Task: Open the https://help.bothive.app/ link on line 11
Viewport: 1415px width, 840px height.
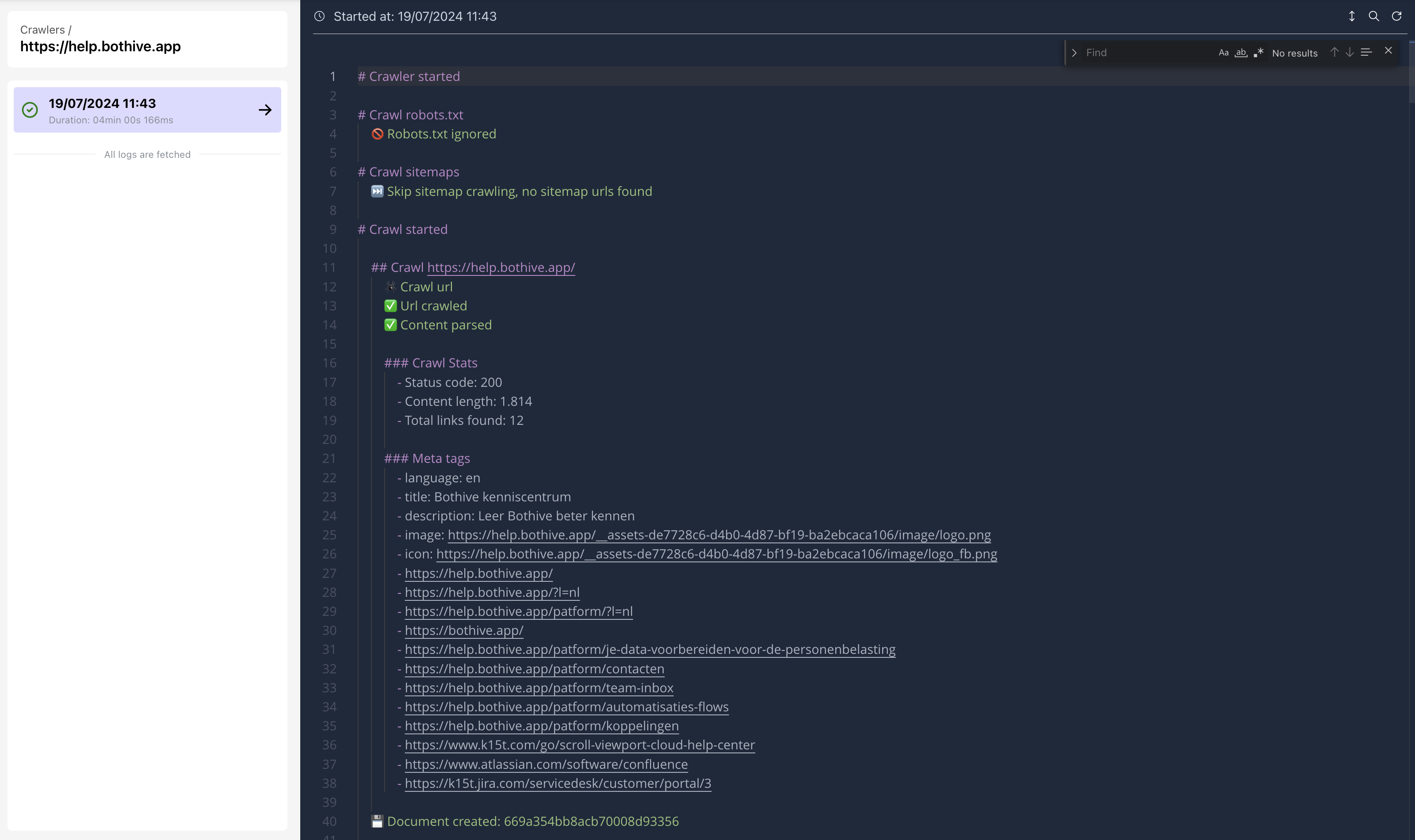Action: point(501,267)
